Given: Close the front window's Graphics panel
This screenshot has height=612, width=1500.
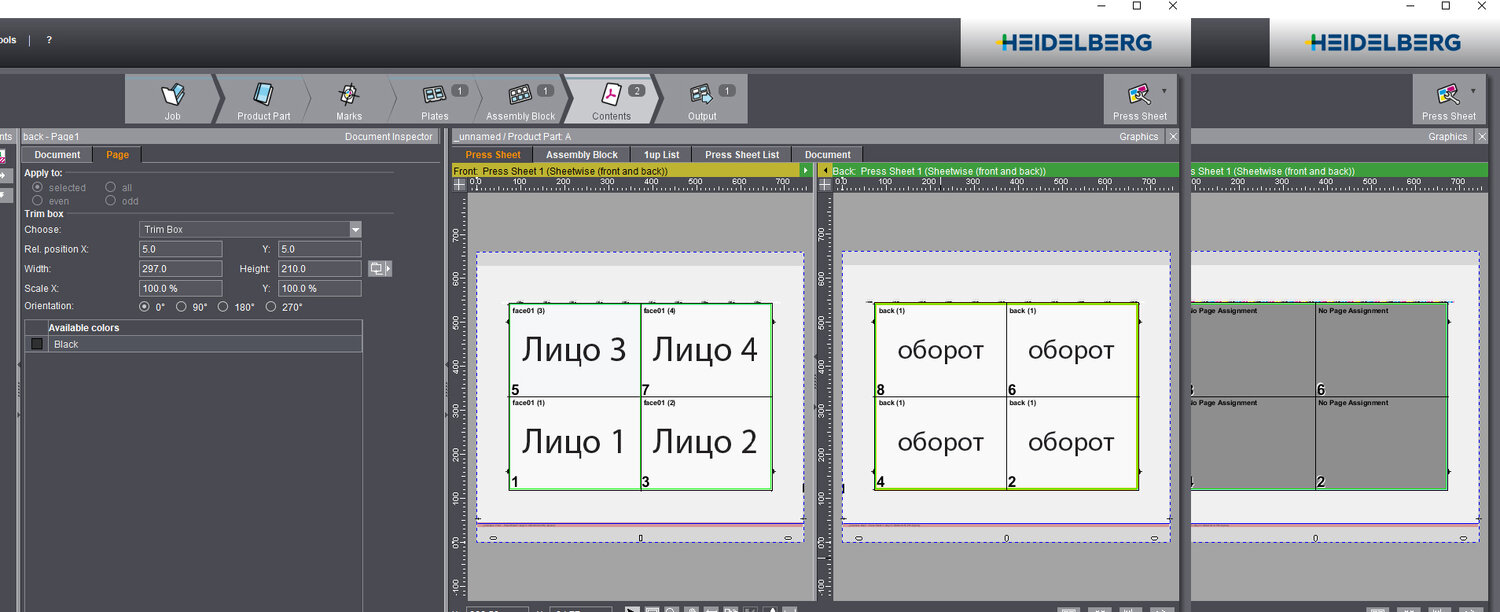Looking at the screenshot, I should [1173, 136].
